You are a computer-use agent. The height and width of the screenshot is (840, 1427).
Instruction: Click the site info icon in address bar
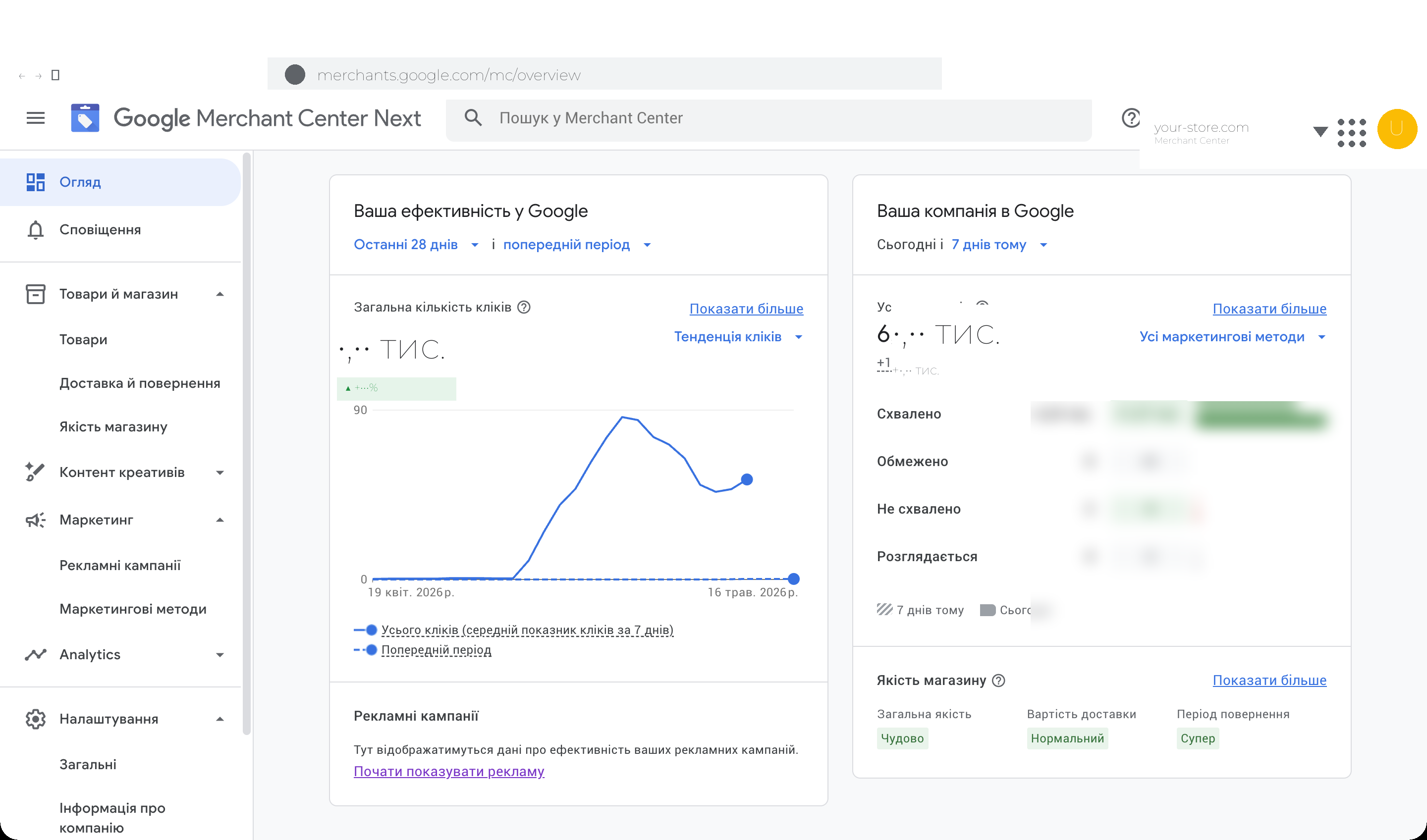294,74
